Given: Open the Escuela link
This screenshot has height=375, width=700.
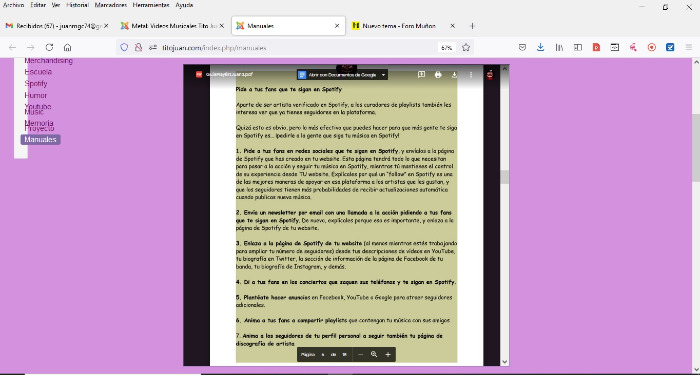Looking at the screenshot, I should coord(38,71).
